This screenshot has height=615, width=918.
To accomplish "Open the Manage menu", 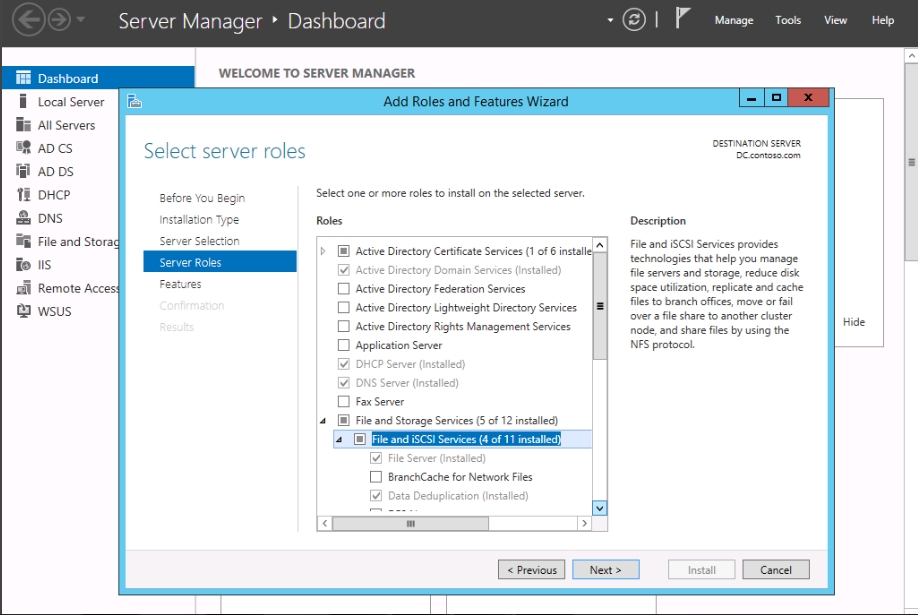I will pos(733,20).
